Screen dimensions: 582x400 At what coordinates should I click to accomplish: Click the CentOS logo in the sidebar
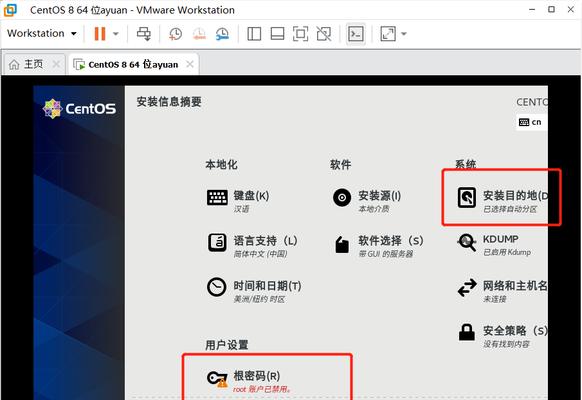pyautogui.click(x=79, y=109)
